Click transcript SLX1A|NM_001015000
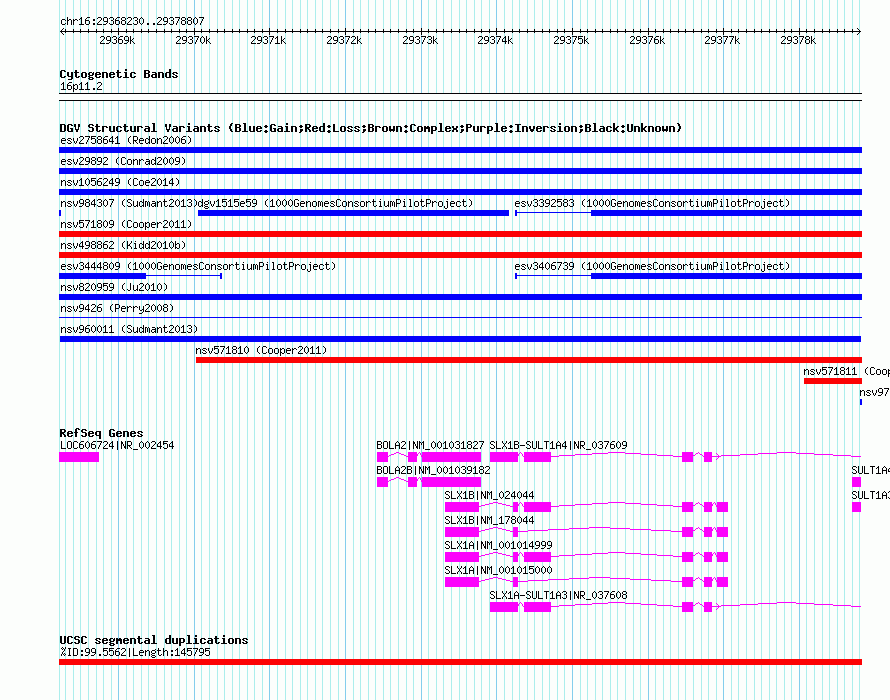The height and width of the screenshot is (700, 890). pyautogui.click(x=498, y=570)
